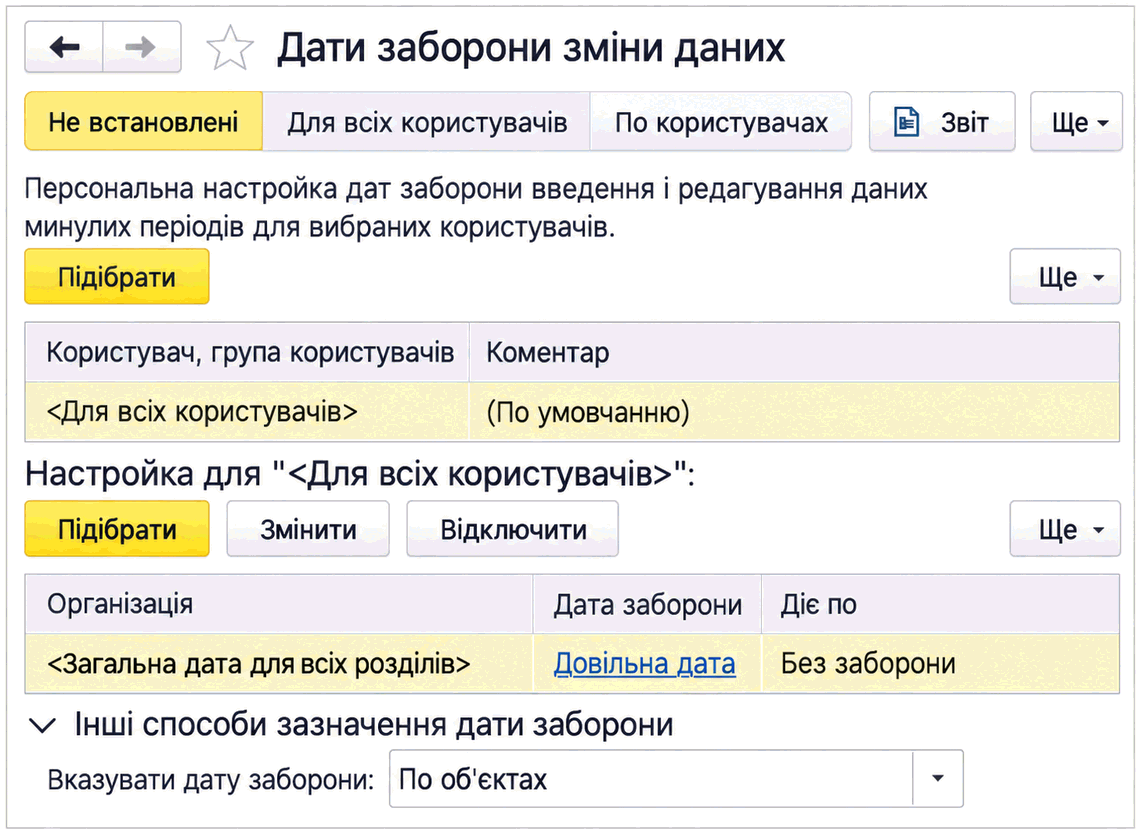Click the 'Коментар' column header
Viewport: 1140px width, 835px height.
[794, 353]
